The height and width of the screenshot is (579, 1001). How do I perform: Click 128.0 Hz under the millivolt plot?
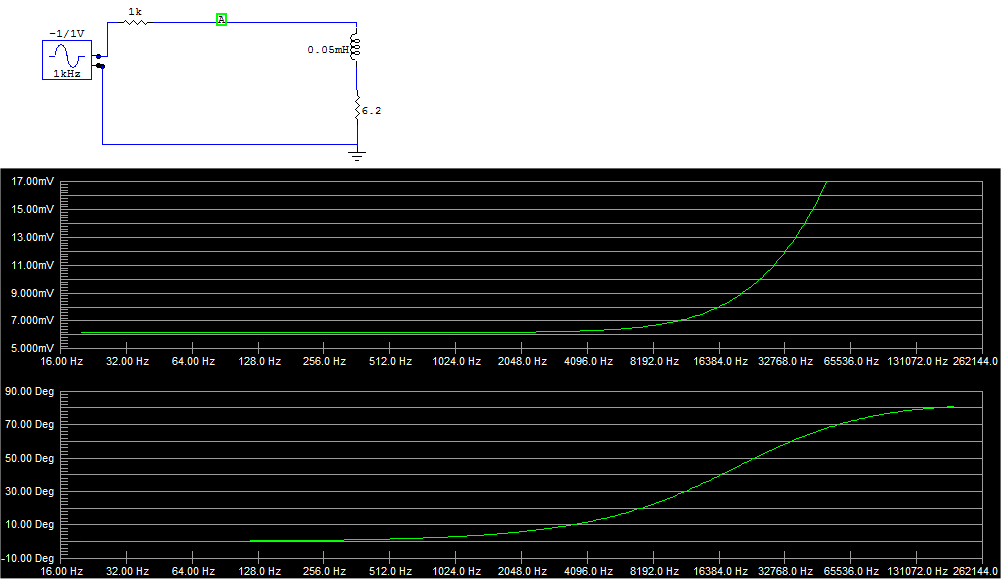tap(259, 361)
